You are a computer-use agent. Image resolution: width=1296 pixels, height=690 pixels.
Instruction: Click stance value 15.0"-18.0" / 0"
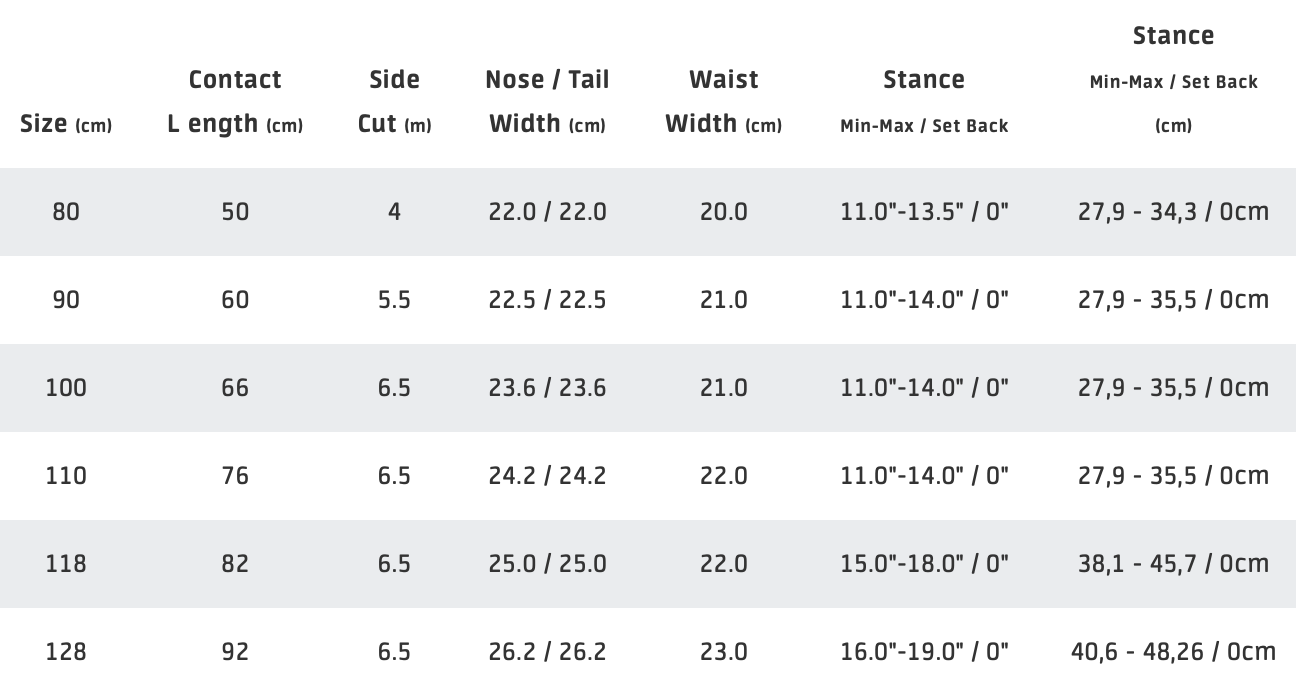coord(924,564)
